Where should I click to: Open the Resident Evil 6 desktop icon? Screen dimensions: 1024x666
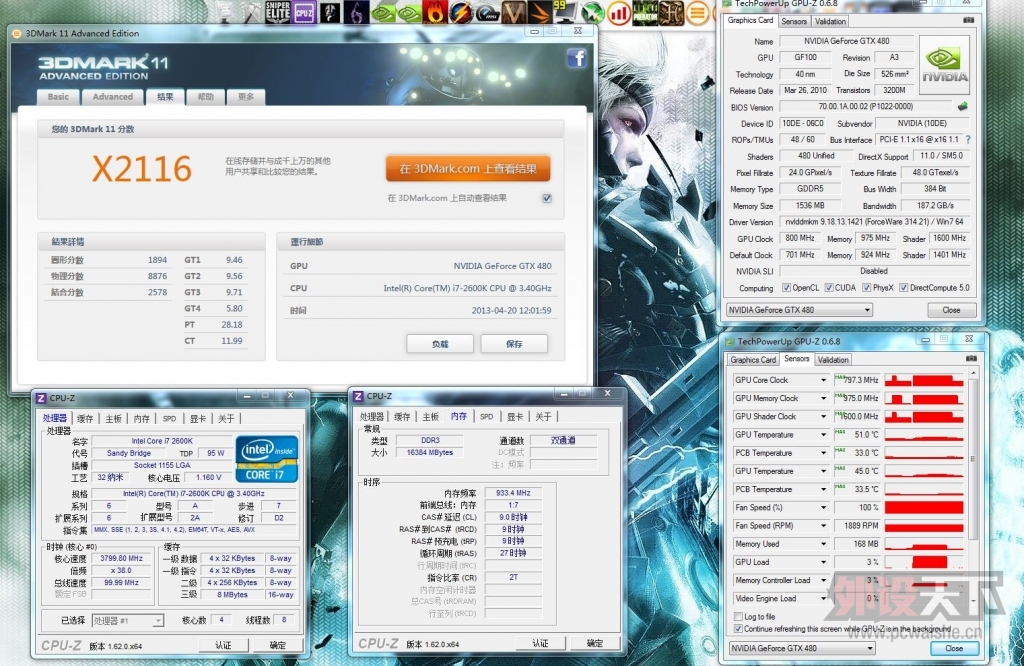(x=356, y=12)
